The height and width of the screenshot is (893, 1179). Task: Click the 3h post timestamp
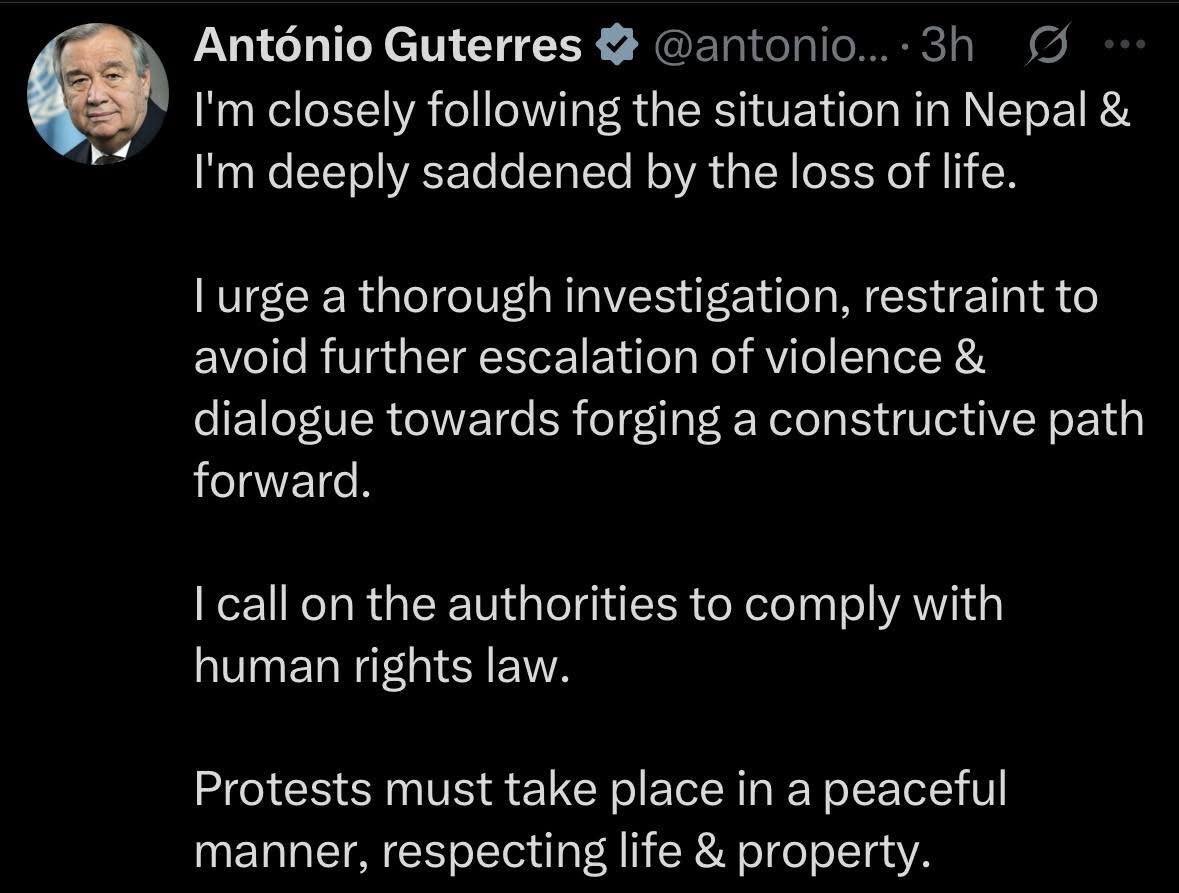946,45
